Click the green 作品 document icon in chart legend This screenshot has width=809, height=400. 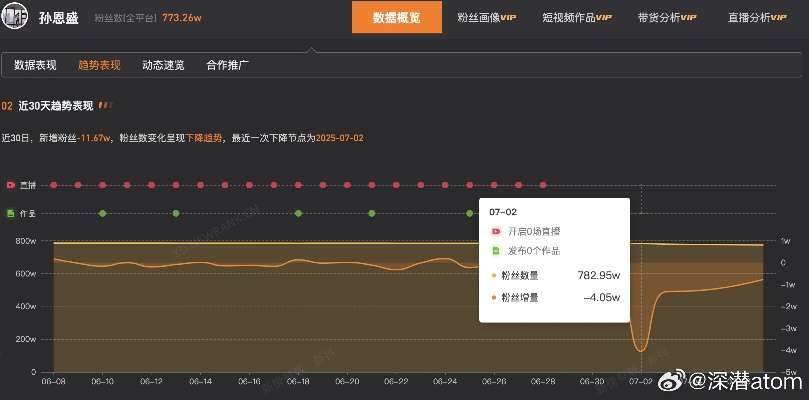10,213
